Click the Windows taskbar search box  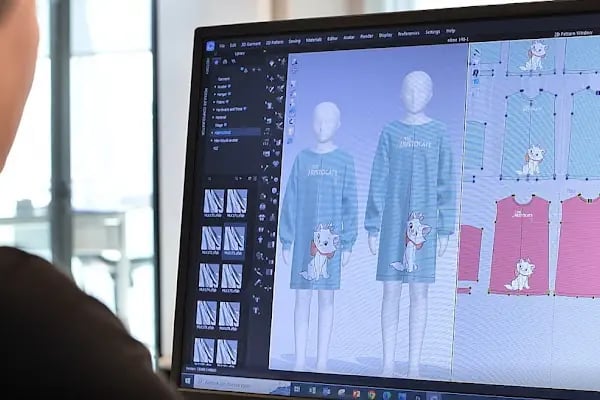[240, 384]
